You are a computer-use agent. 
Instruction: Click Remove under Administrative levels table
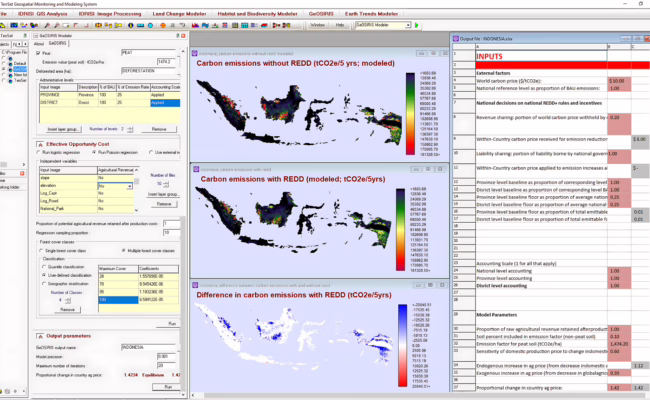(159, 129)
